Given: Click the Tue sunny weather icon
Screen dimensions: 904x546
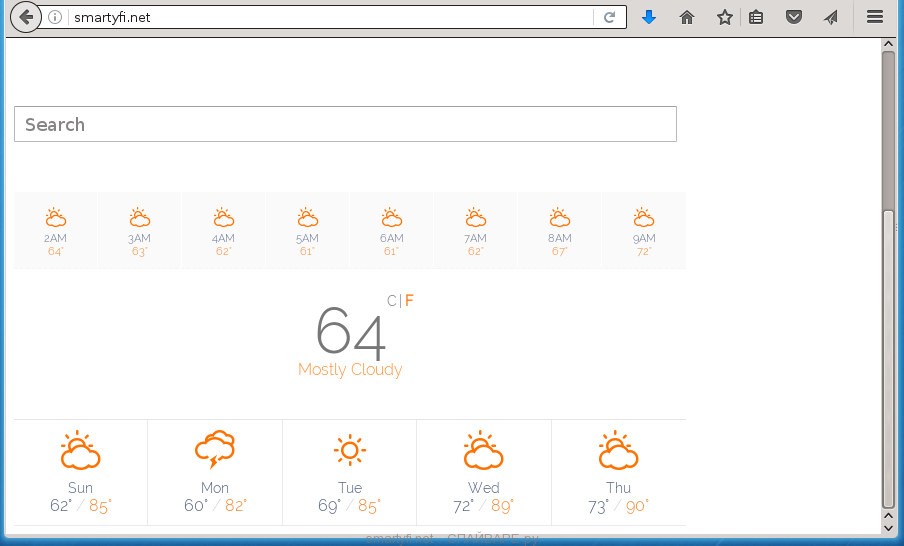Looking at the screenshot, I should point(350,450).
